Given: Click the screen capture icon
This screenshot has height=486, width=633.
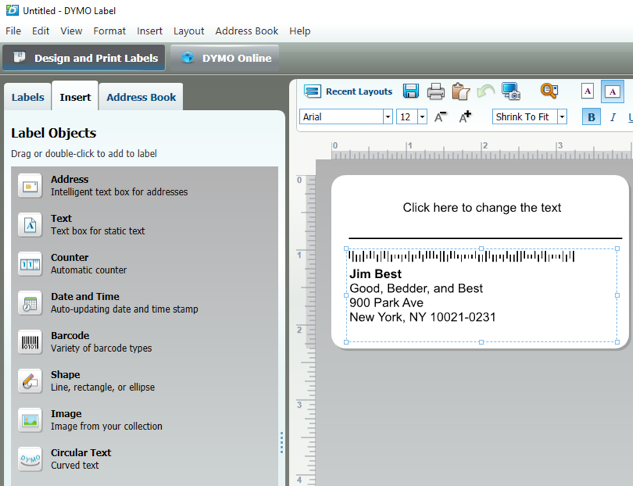Looking at the screenshot, I should [x=511, y=92].
